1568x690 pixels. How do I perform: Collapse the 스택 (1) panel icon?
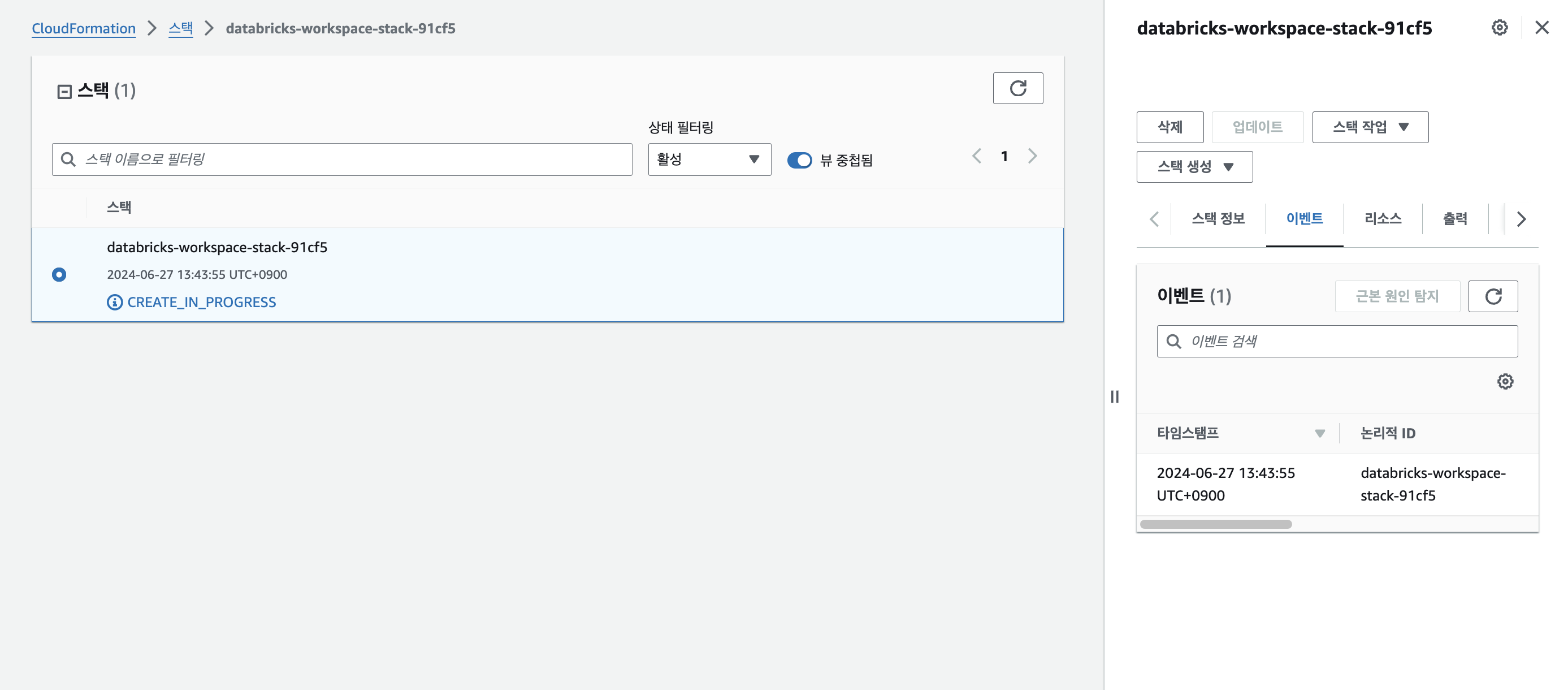pyautogui.click(x=64, y=92)
